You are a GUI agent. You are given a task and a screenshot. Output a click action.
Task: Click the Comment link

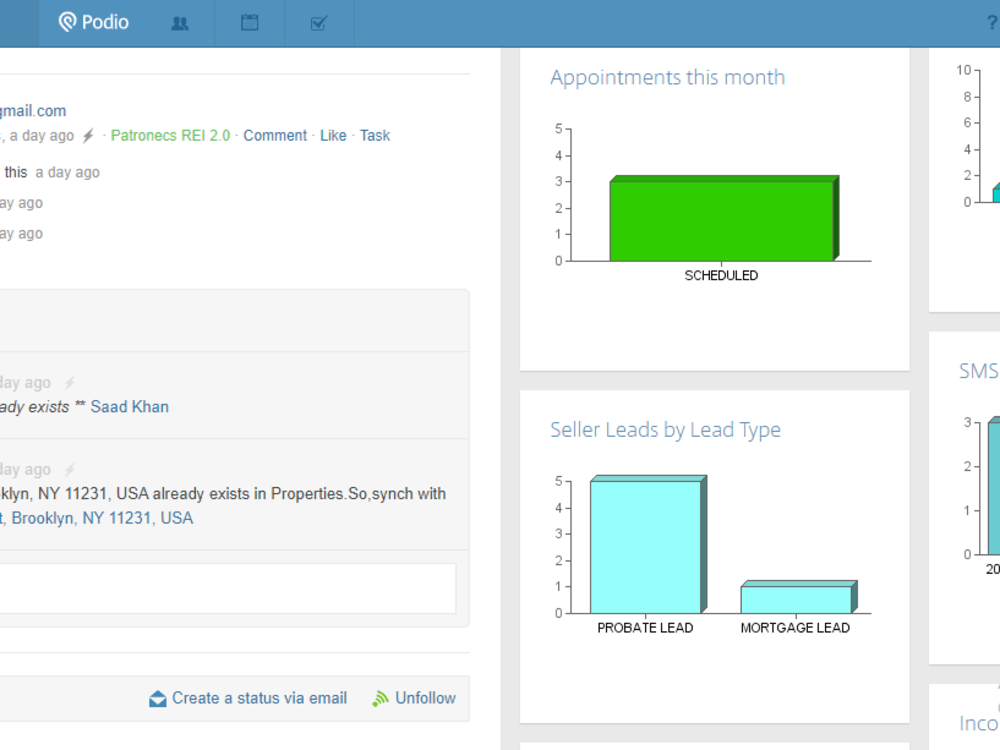pos(275,135)
